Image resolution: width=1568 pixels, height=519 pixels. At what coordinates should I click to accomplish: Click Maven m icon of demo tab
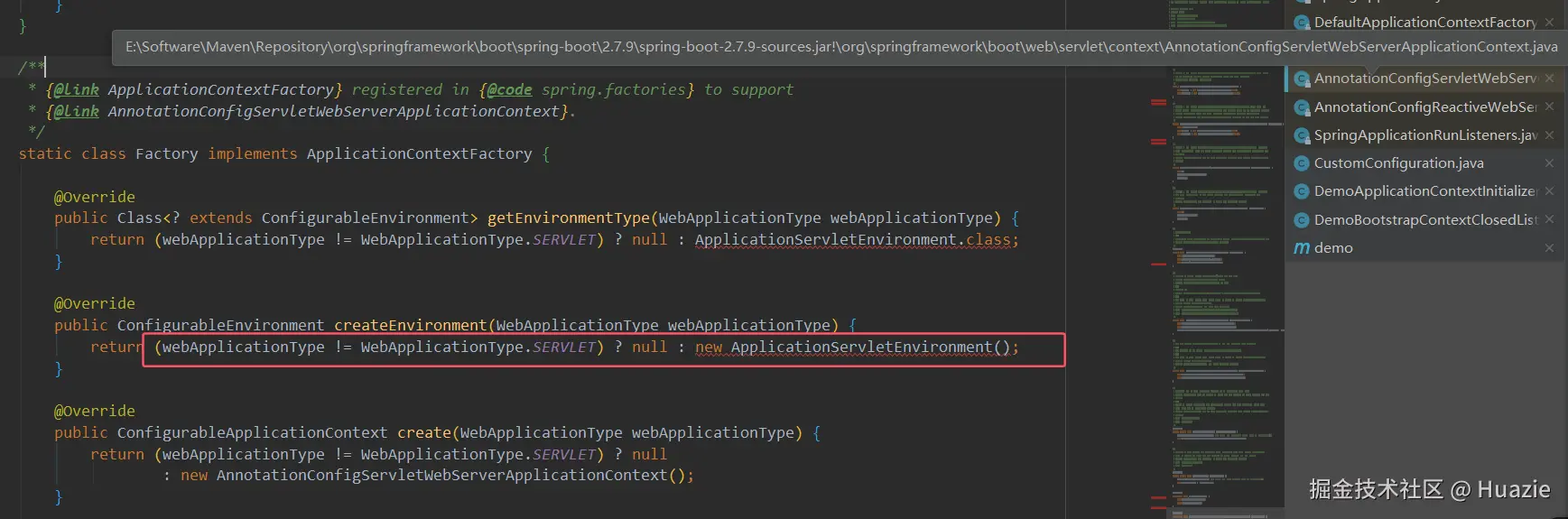pyautogui.click(x=1302, y=248)
